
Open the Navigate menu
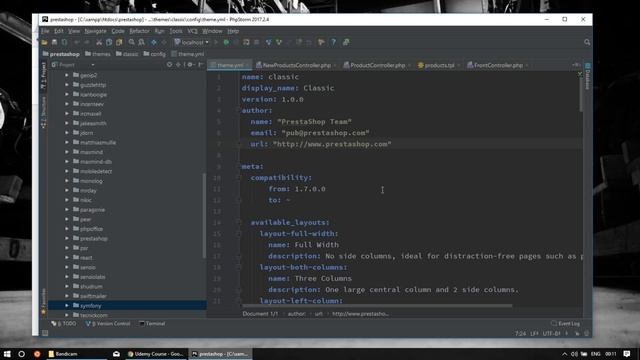click(x=96, y=31)
